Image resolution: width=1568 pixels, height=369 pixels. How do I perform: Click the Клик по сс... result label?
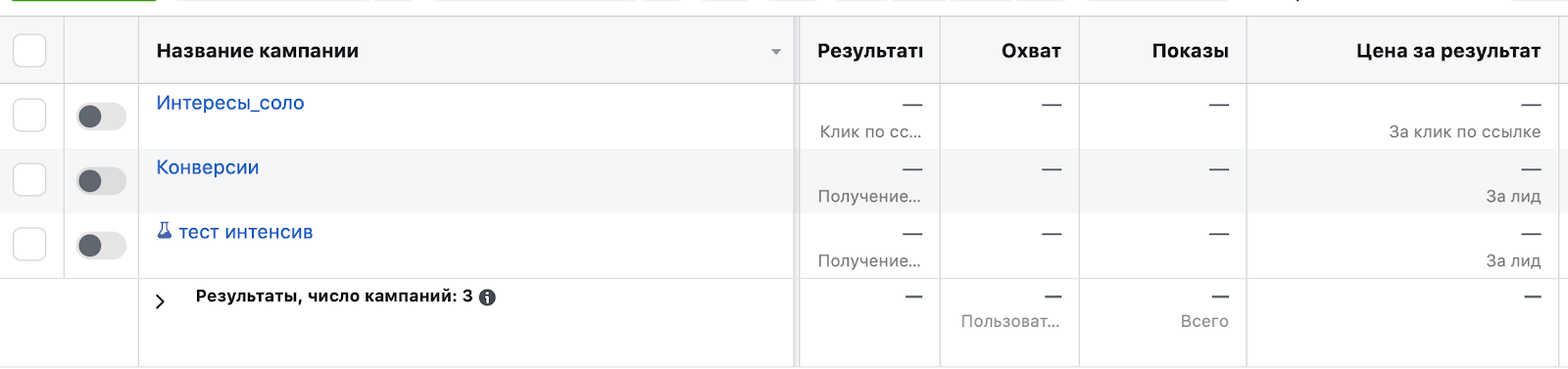pyautogui.click(x=870, y=132)
